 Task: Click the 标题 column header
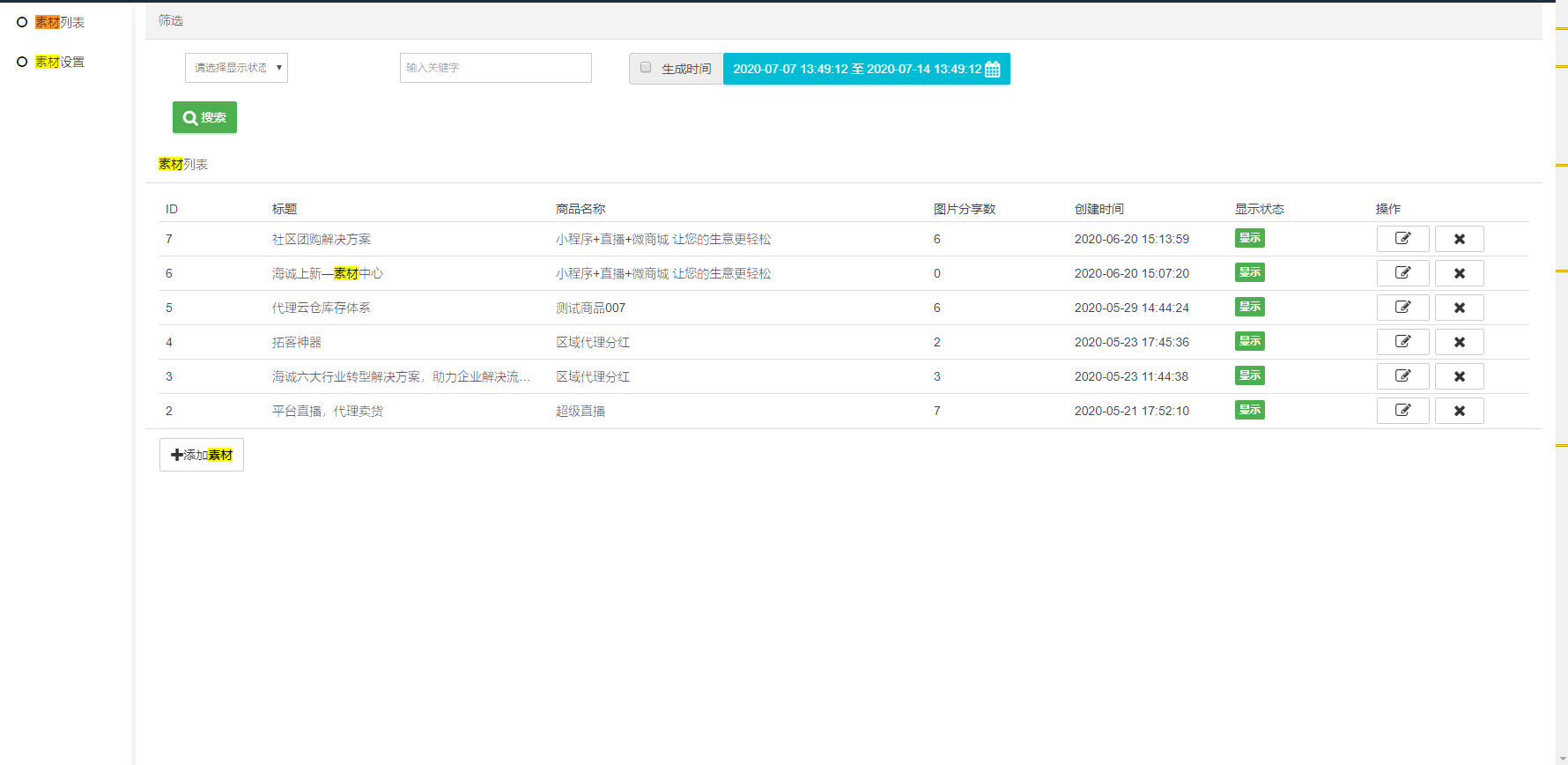coord(285,209)
